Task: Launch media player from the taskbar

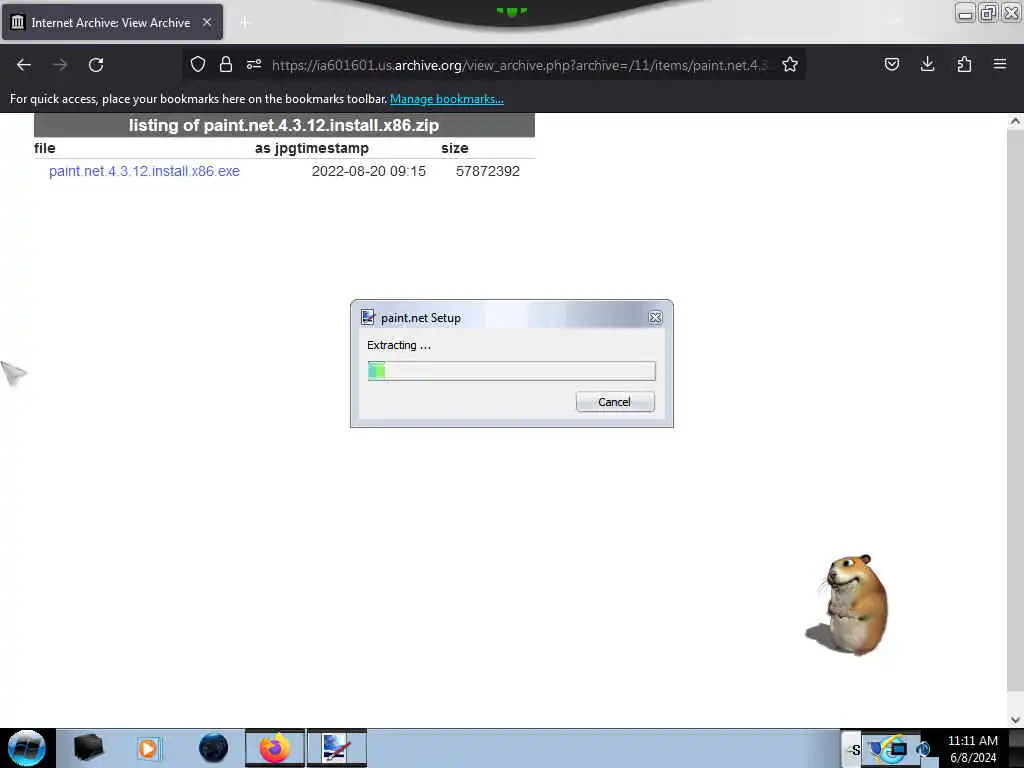Action: tap(148, 748)
